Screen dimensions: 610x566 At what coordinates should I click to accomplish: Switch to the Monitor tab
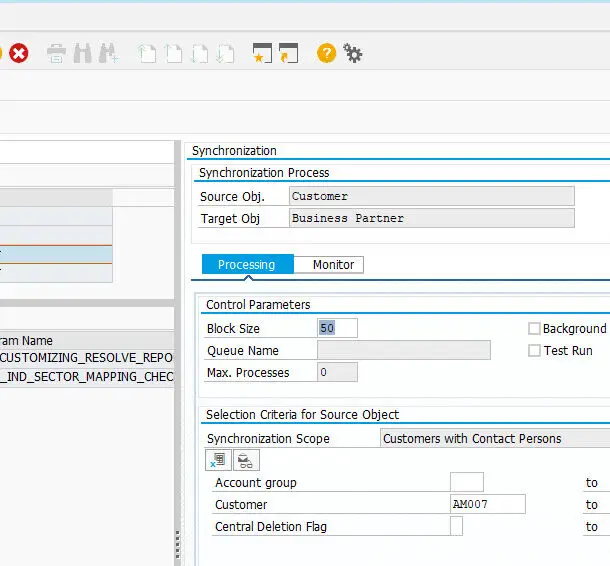(x=329, y=265)
